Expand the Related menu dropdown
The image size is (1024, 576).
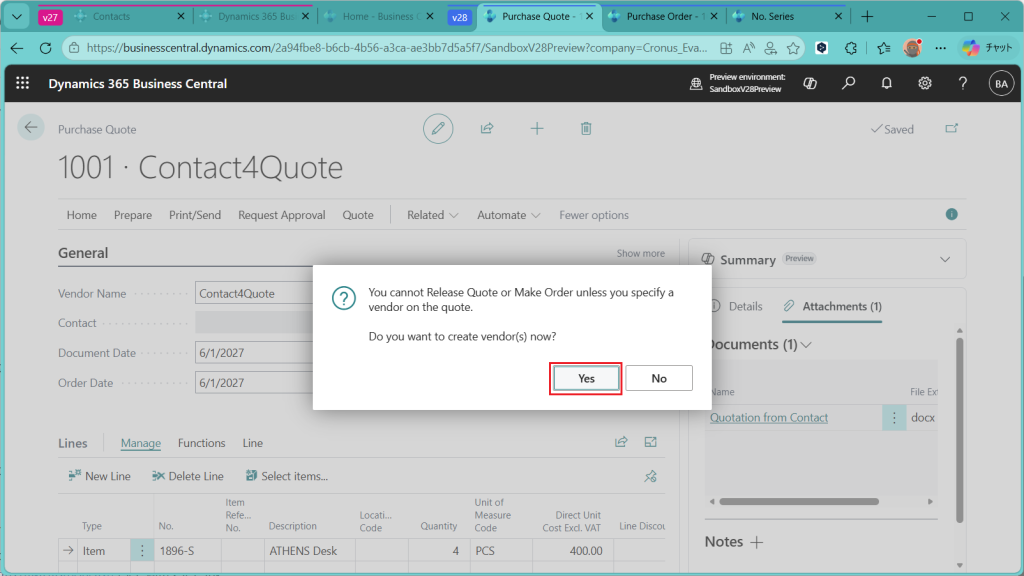432,215
